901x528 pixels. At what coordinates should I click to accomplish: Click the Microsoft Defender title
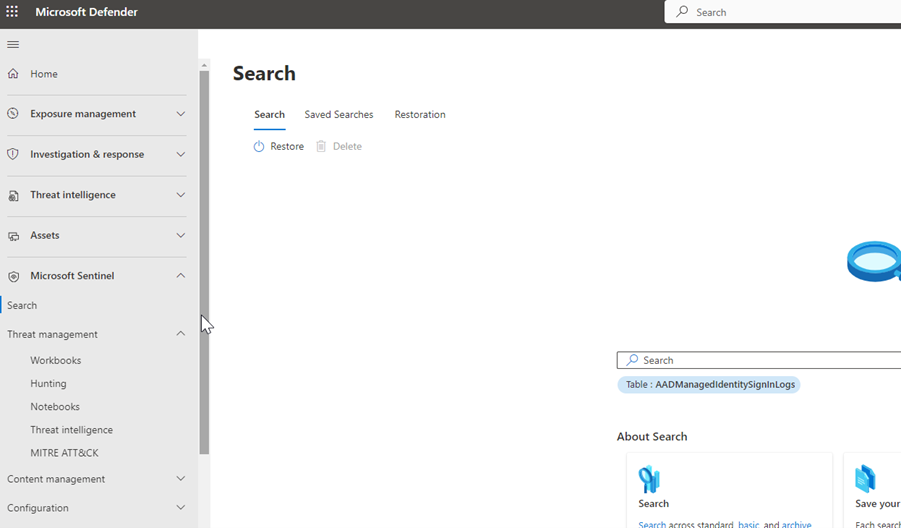click(86, 11)
